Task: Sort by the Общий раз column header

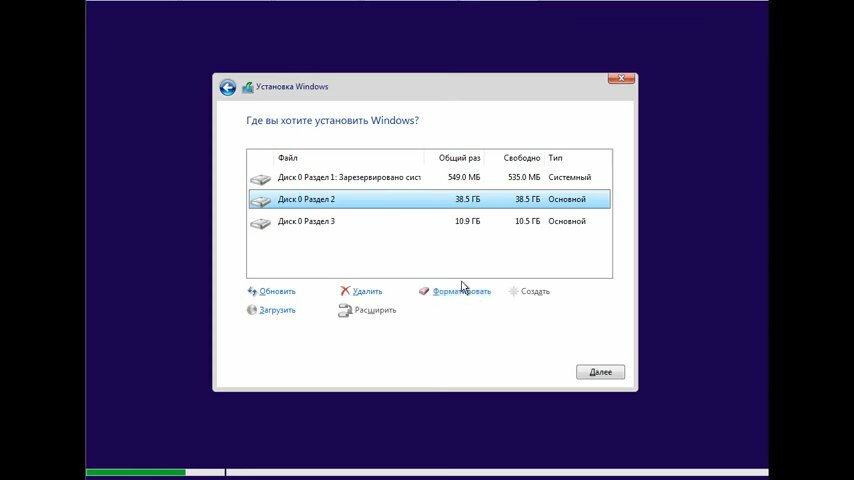Action: 454,158
